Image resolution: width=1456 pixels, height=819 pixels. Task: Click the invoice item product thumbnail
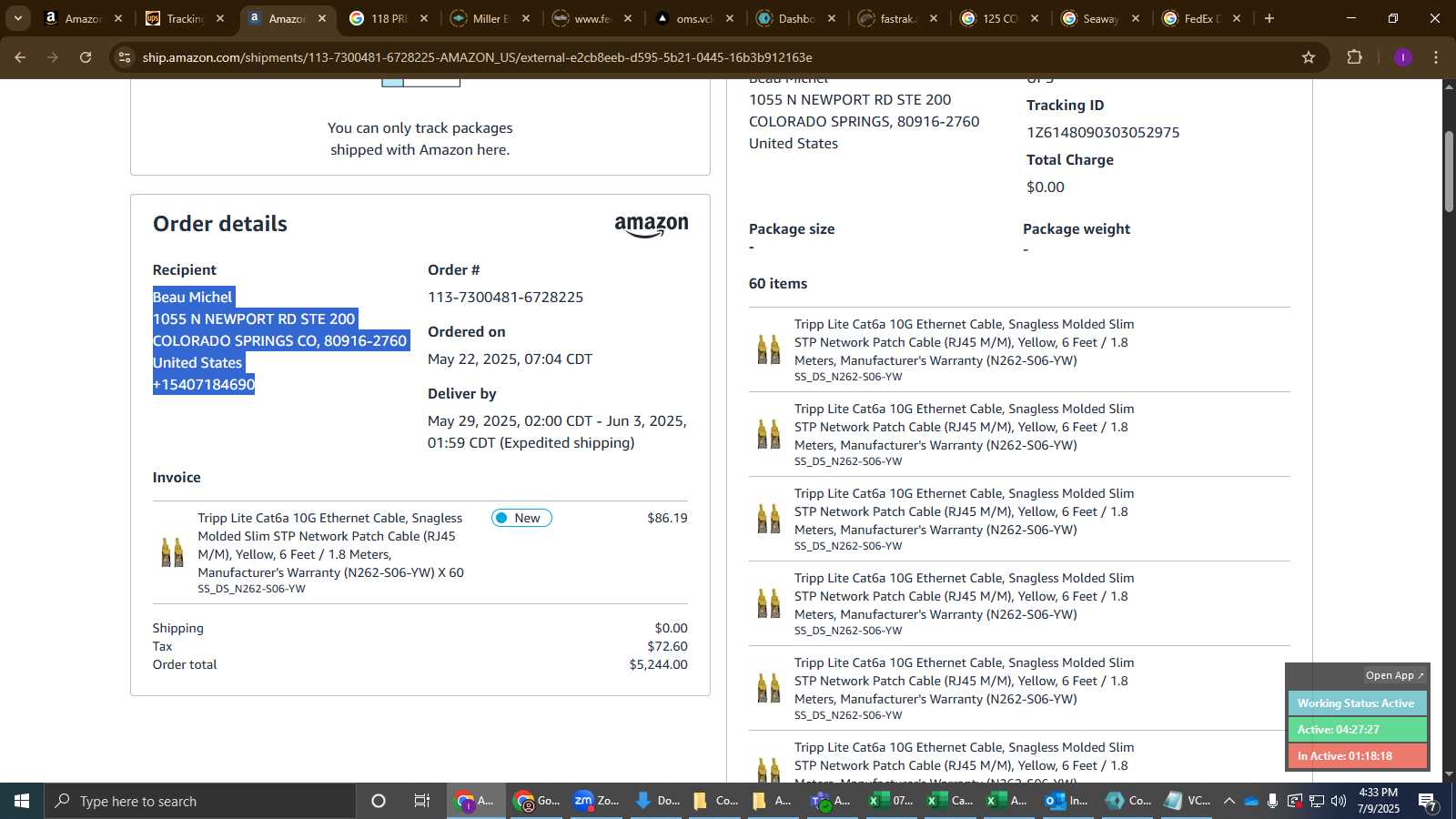[x=172, y=552]
